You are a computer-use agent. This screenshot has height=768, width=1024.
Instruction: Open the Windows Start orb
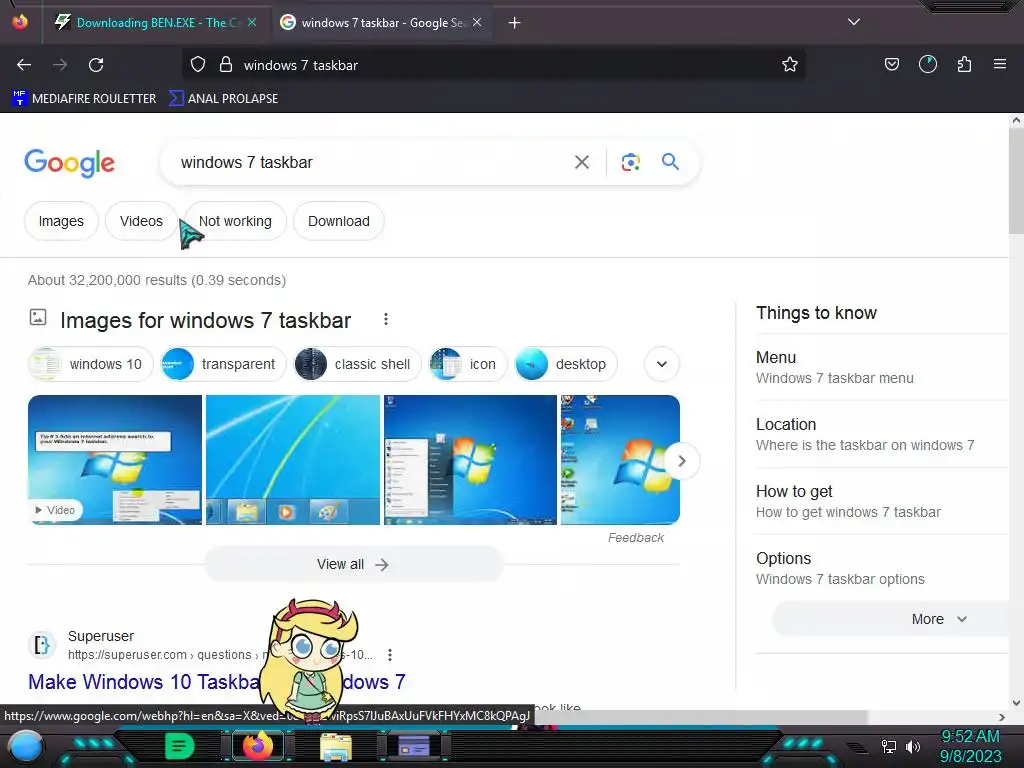tap(27, 746)
